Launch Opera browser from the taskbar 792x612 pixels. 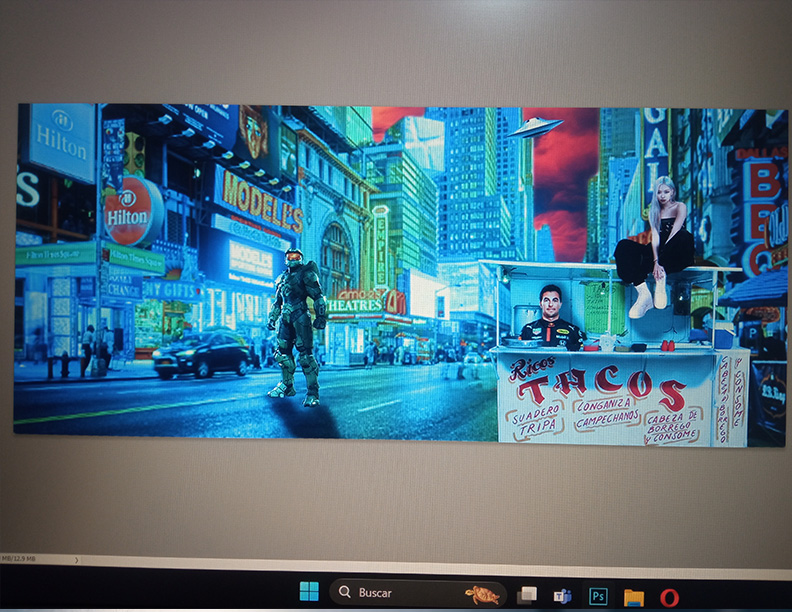[669, 597]
